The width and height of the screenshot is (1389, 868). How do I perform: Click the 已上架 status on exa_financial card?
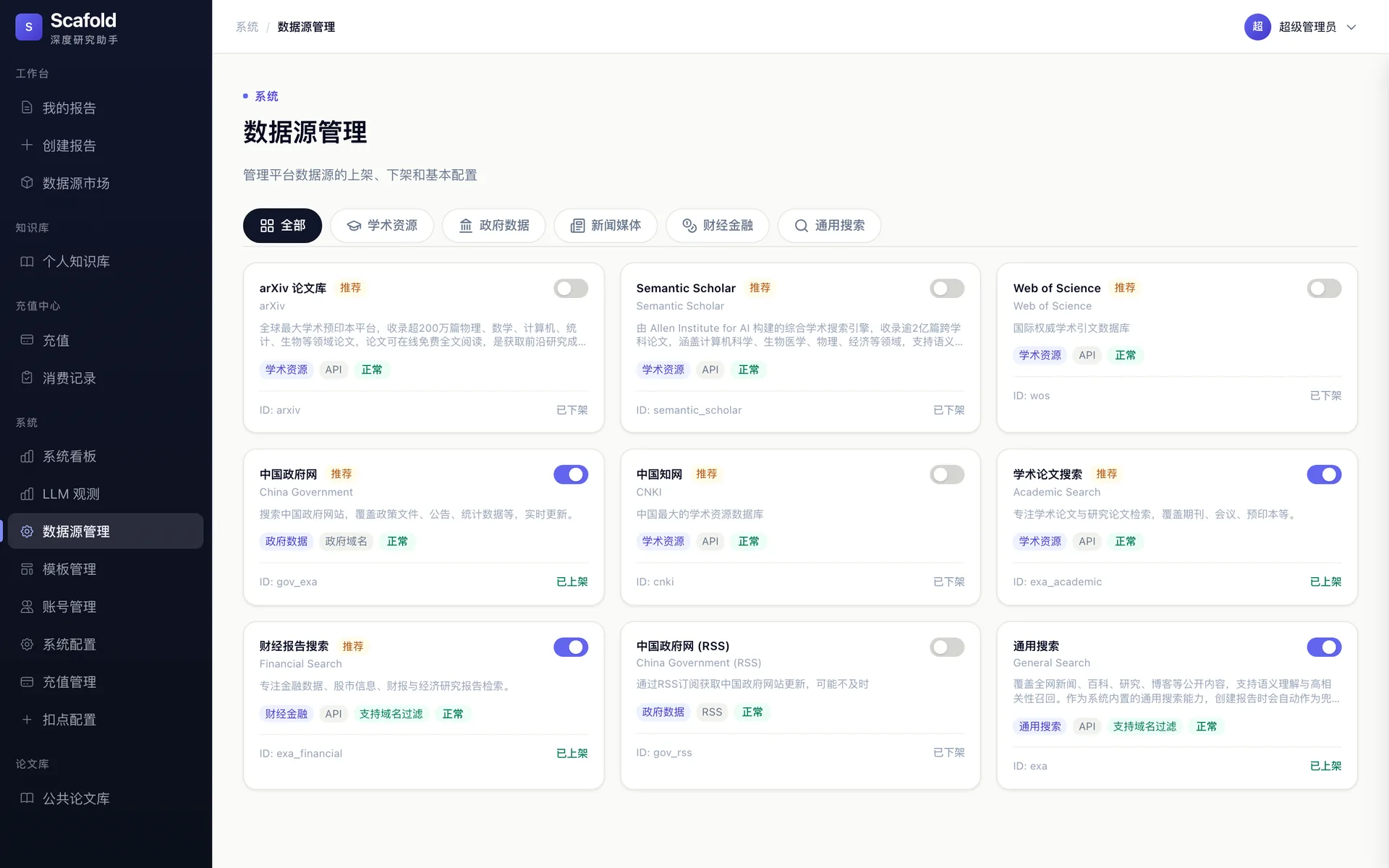572,753
